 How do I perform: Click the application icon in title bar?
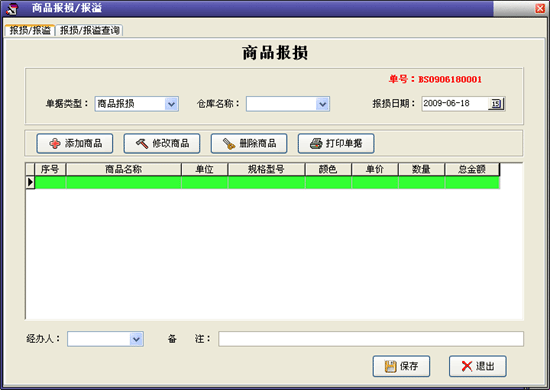coord(12,8)
